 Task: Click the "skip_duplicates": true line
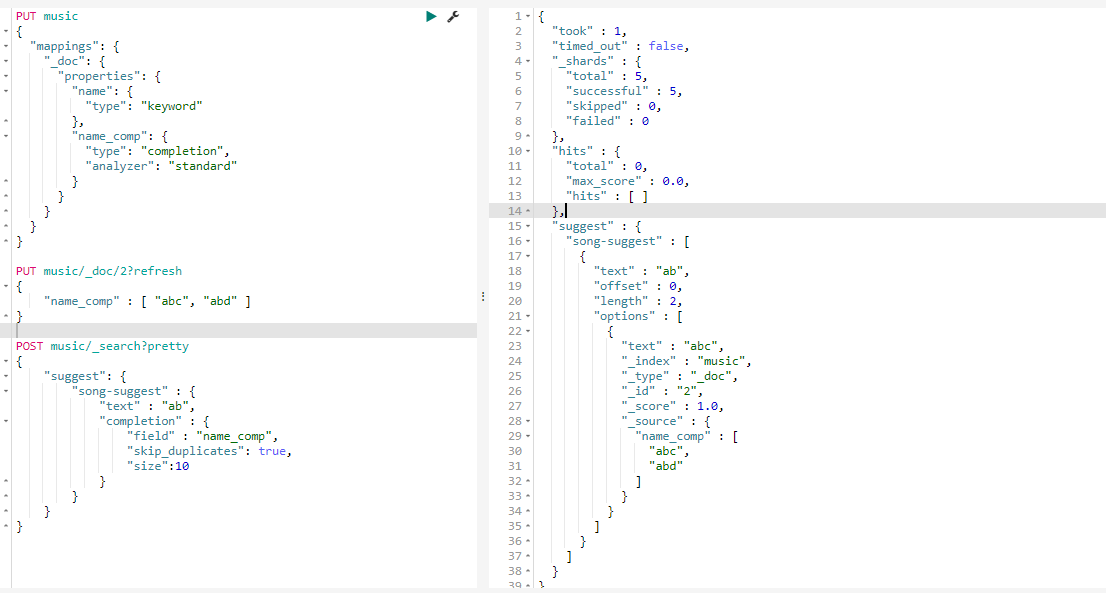[209, 451]
